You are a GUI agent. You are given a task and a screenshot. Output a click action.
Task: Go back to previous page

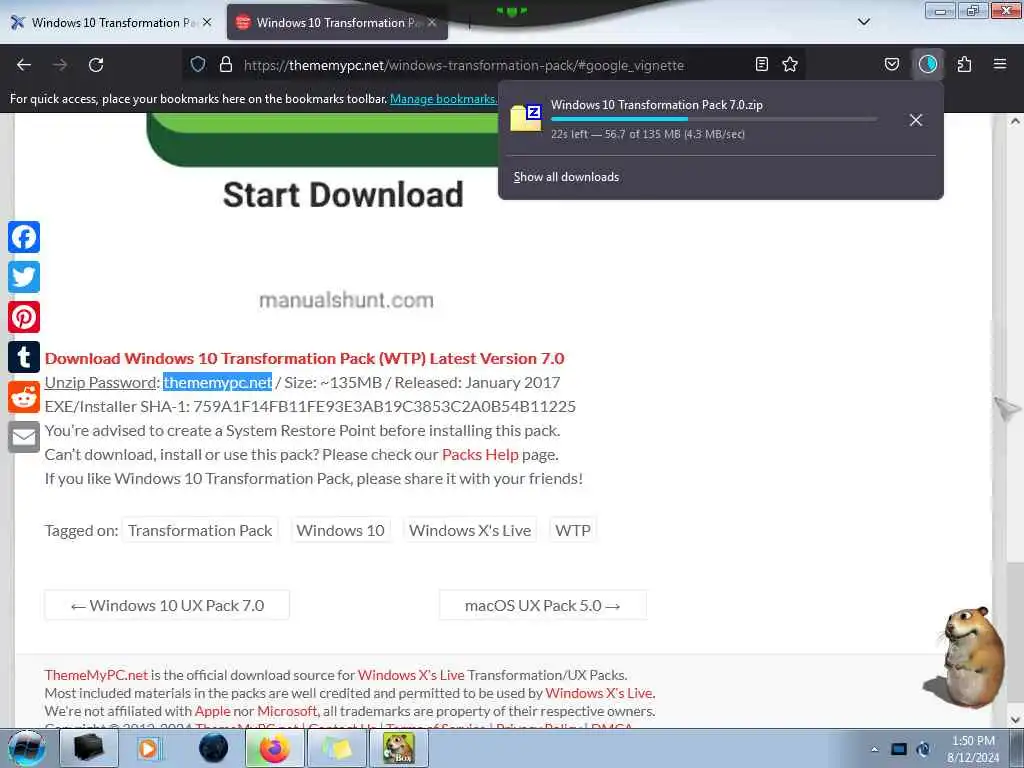(24, 65)
